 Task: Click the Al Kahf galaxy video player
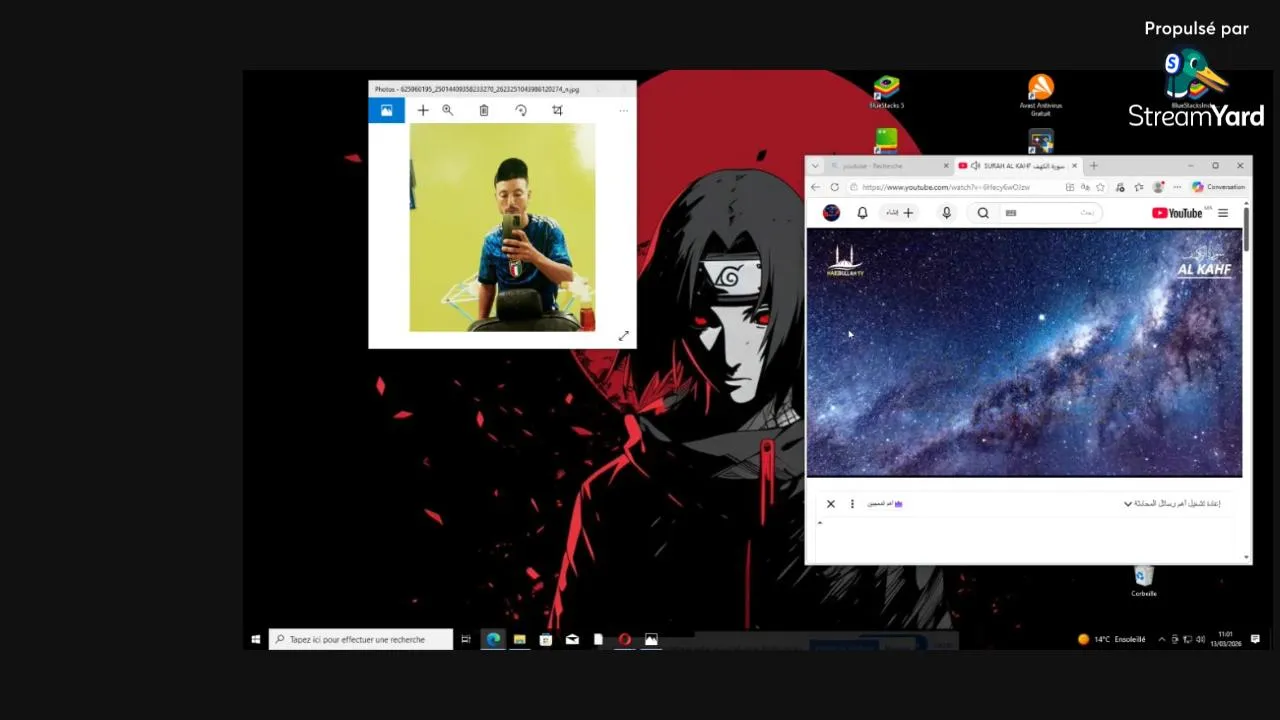(x=1024, y=353)
